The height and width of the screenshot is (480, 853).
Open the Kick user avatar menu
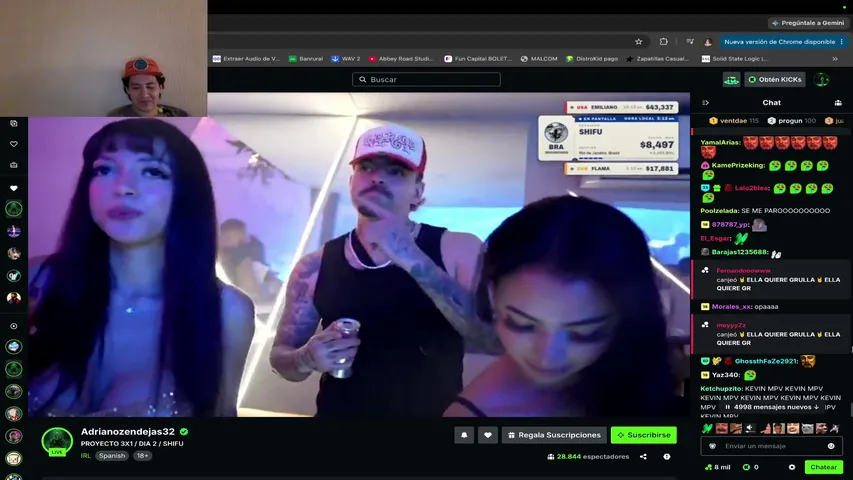821,79
